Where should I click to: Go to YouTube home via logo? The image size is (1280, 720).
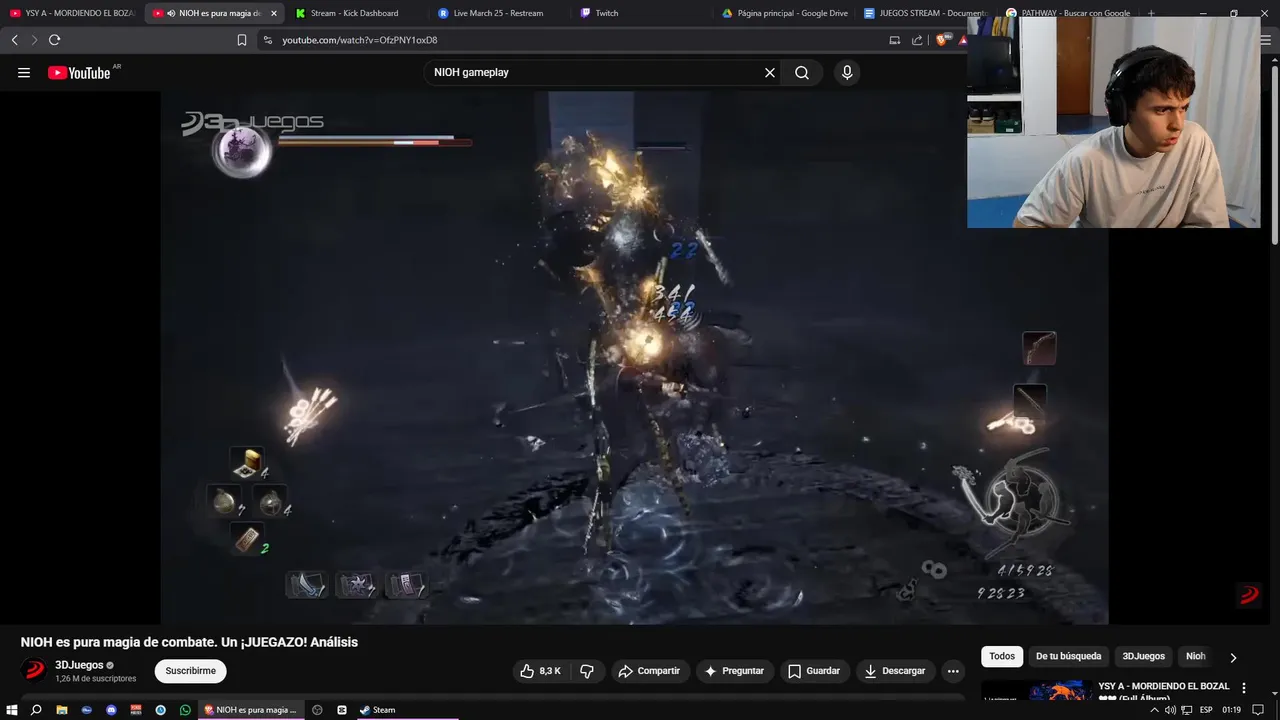pos(79,72)
